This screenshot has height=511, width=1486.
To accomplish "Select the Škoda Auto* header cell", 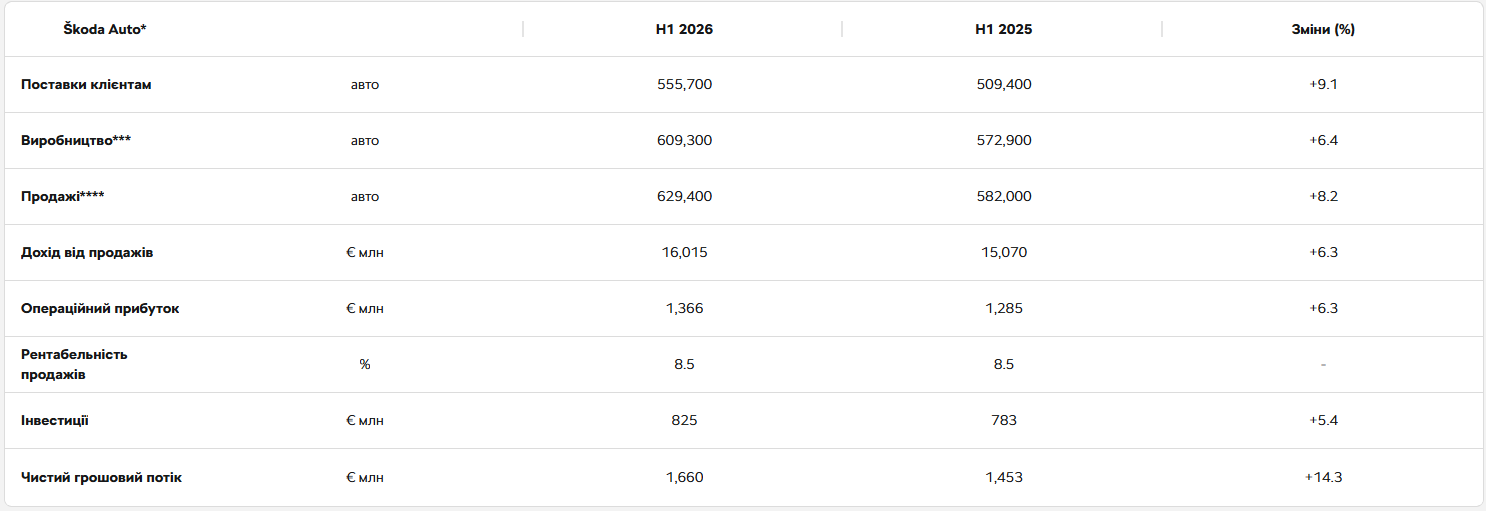I will tap(105, 29).
